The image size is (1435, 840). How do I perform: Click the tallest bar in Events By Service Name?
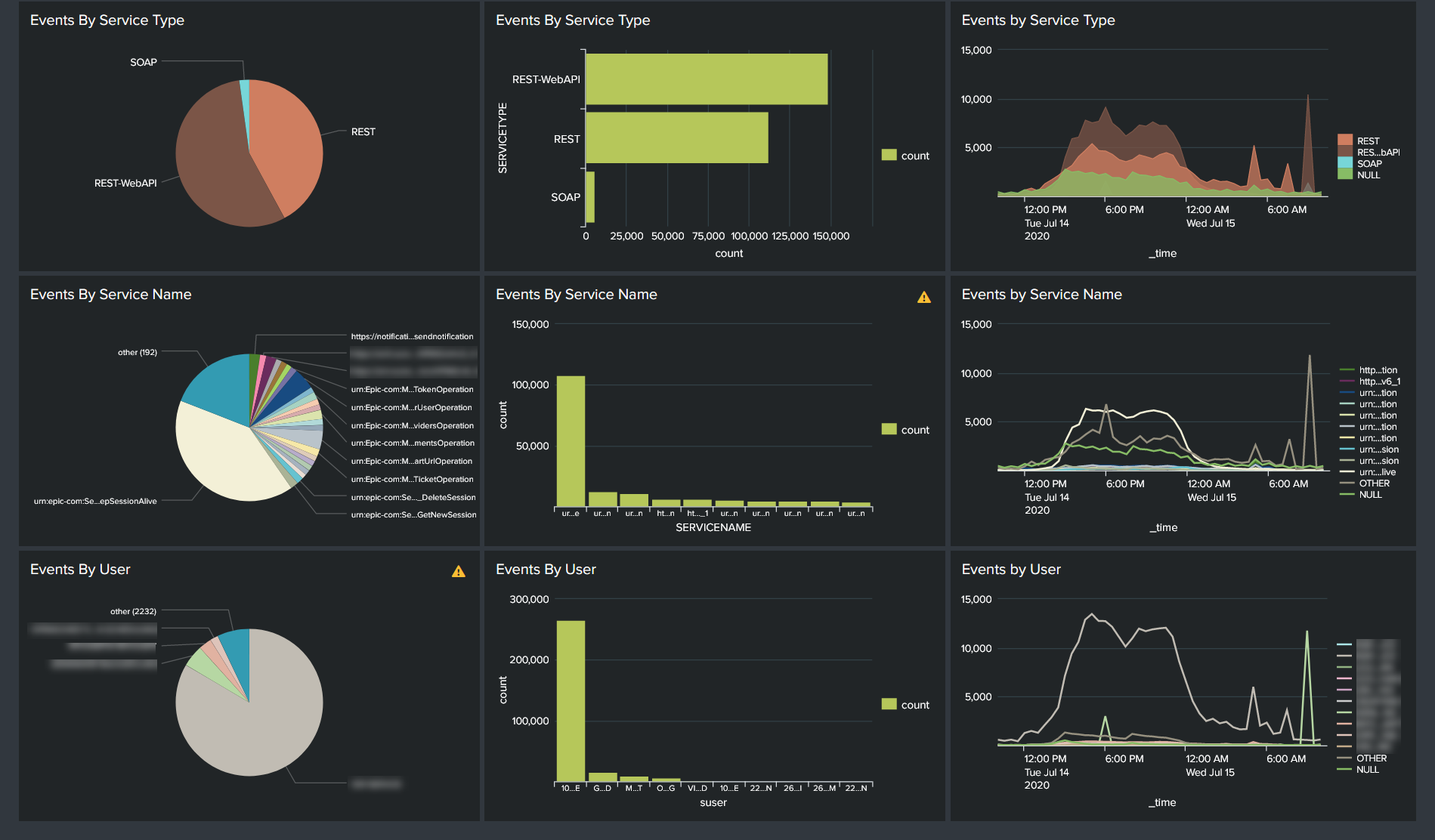coord(571,442)
